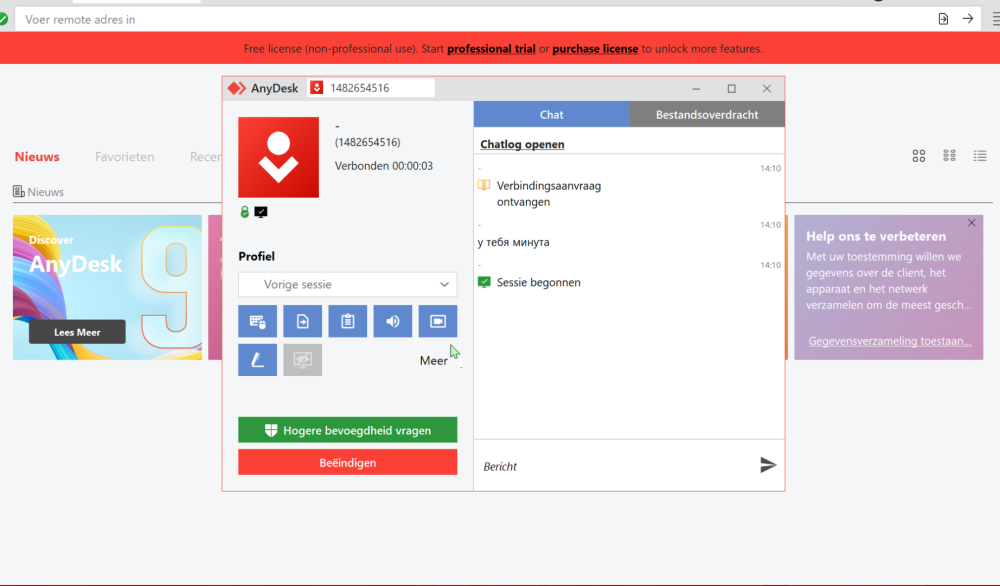Switch to the Chat tab
The height and width of the screenshot is (586, 1000).
(x=552, y=114)
